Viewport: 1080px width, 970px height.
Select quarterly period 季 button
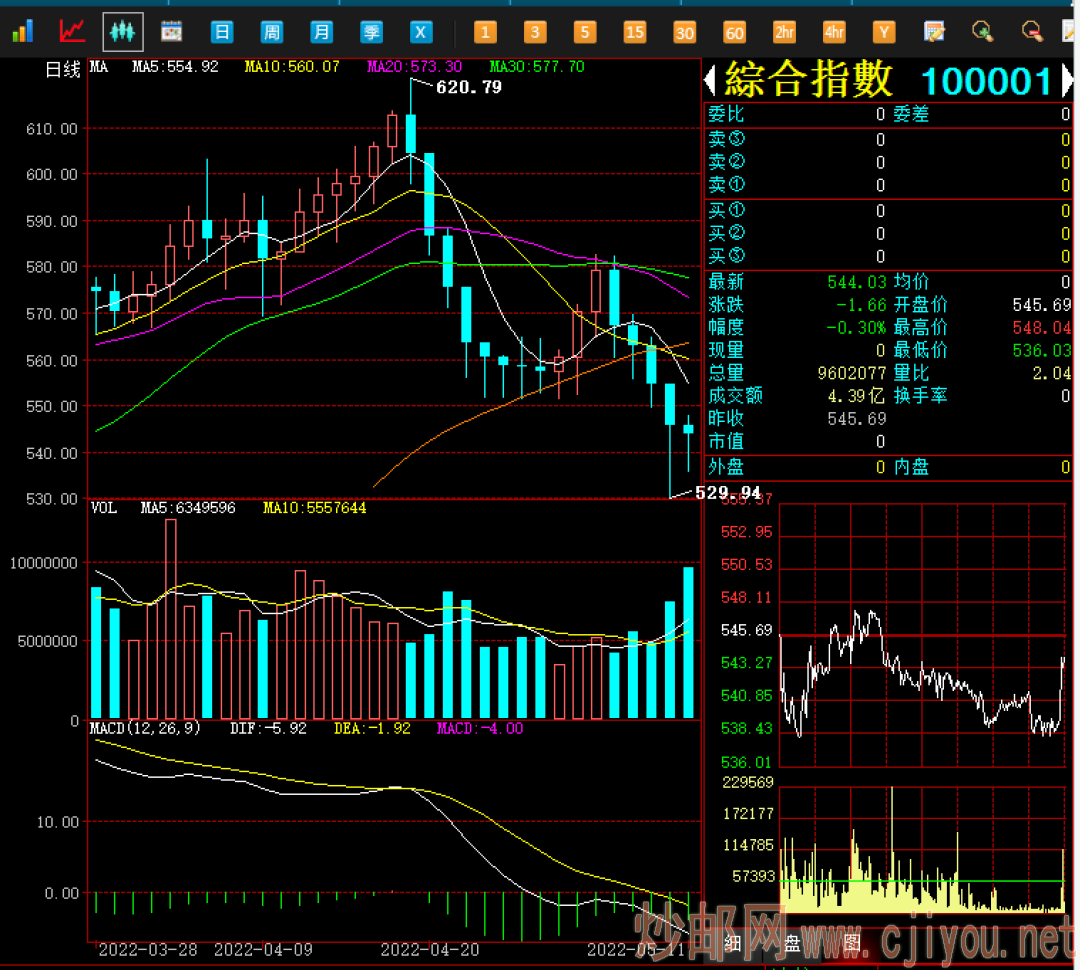(371, 32)
